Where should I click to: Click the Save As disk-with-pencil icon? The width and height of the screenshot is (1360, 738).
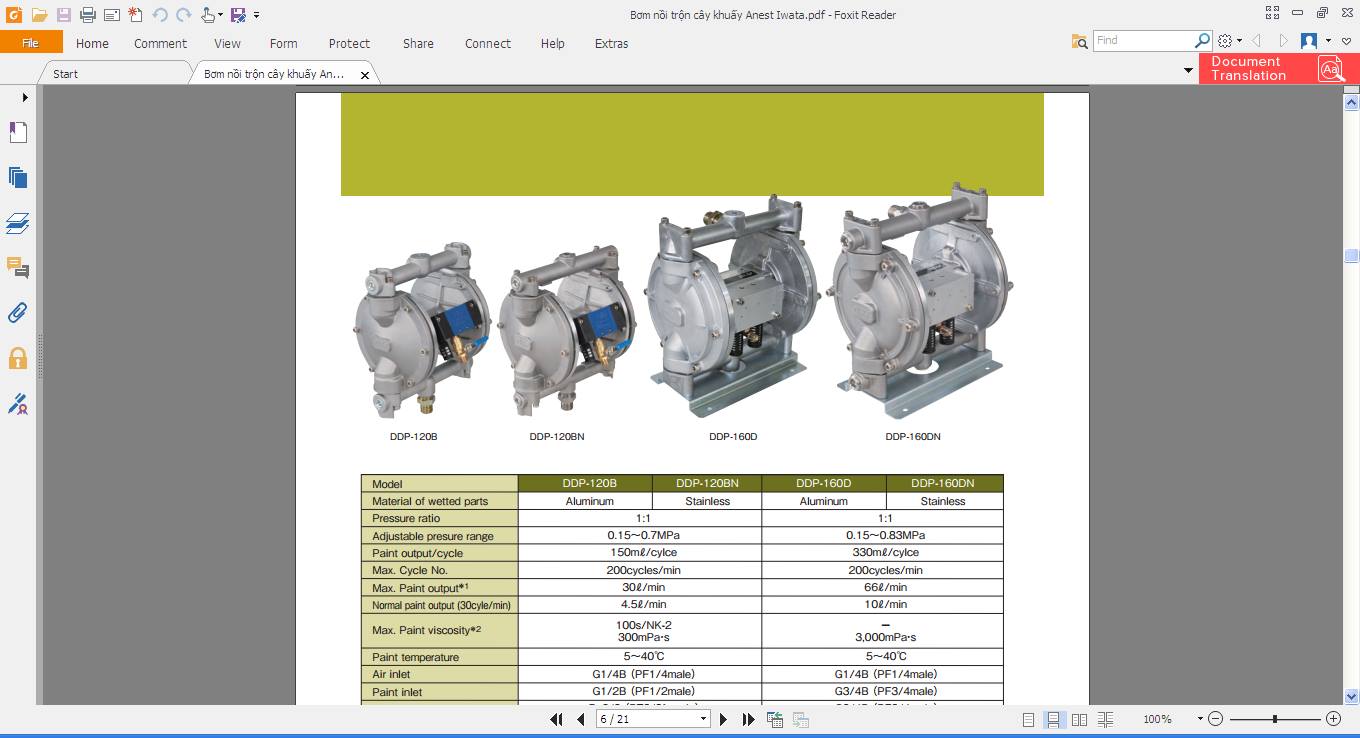(x=238, y=15)
